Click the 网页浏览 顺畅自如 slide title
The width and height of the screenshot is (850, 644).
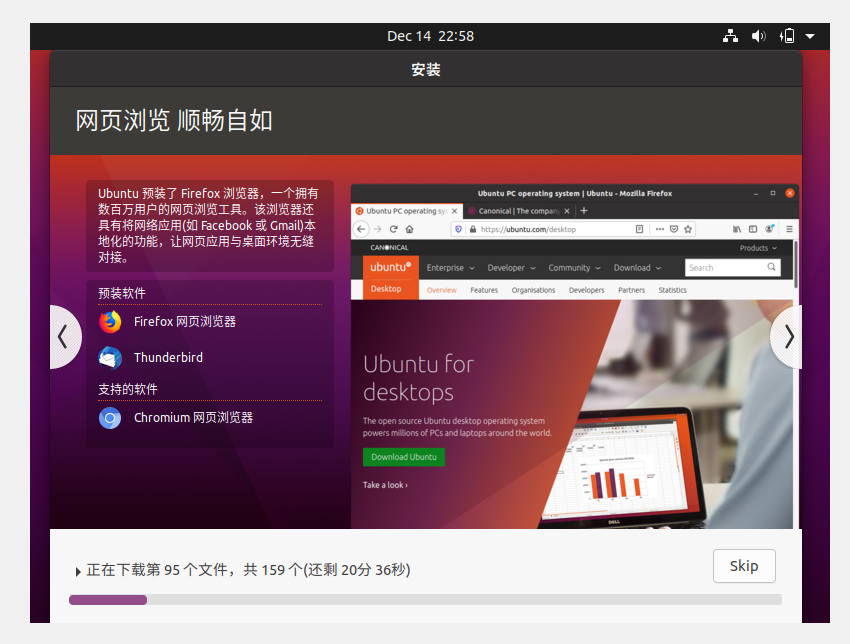coord(174,120)
